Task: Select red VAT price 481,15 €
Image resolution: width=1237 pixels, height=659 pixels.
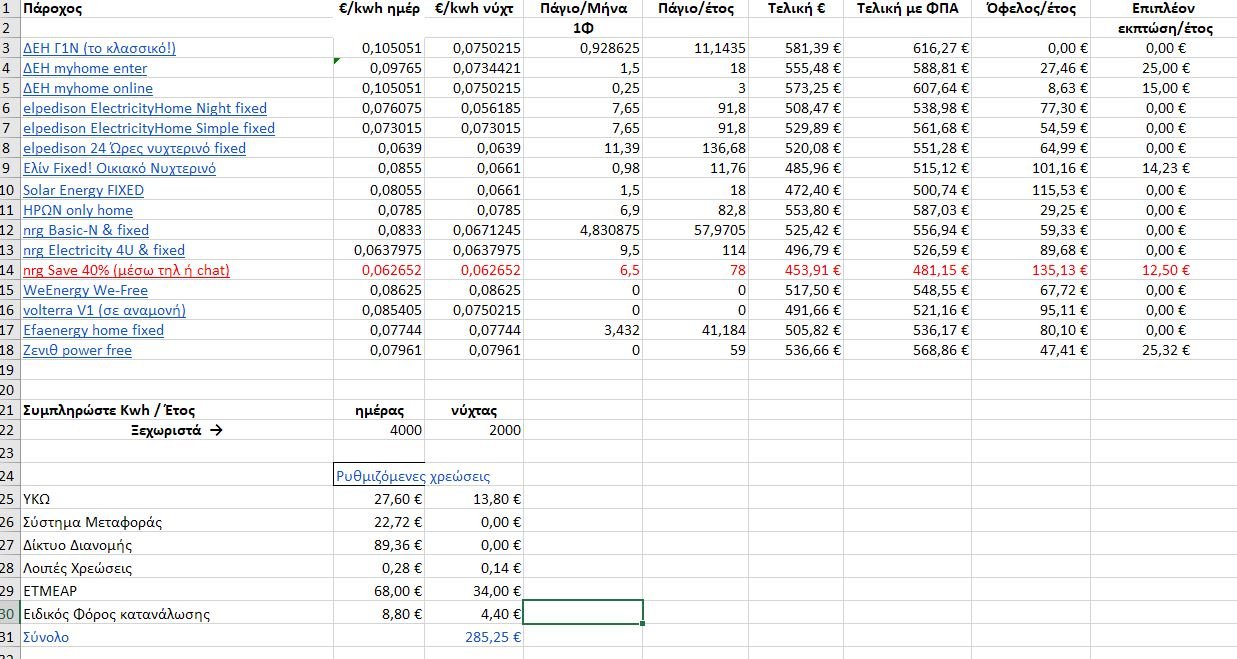Action: 907,270
